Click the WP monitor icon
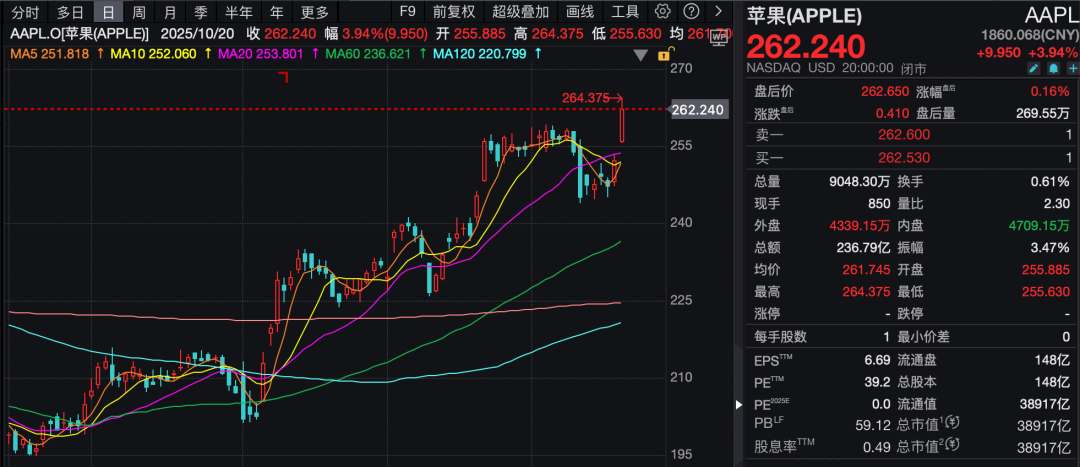The image size is (1080, 467). (x=718, y=38)
